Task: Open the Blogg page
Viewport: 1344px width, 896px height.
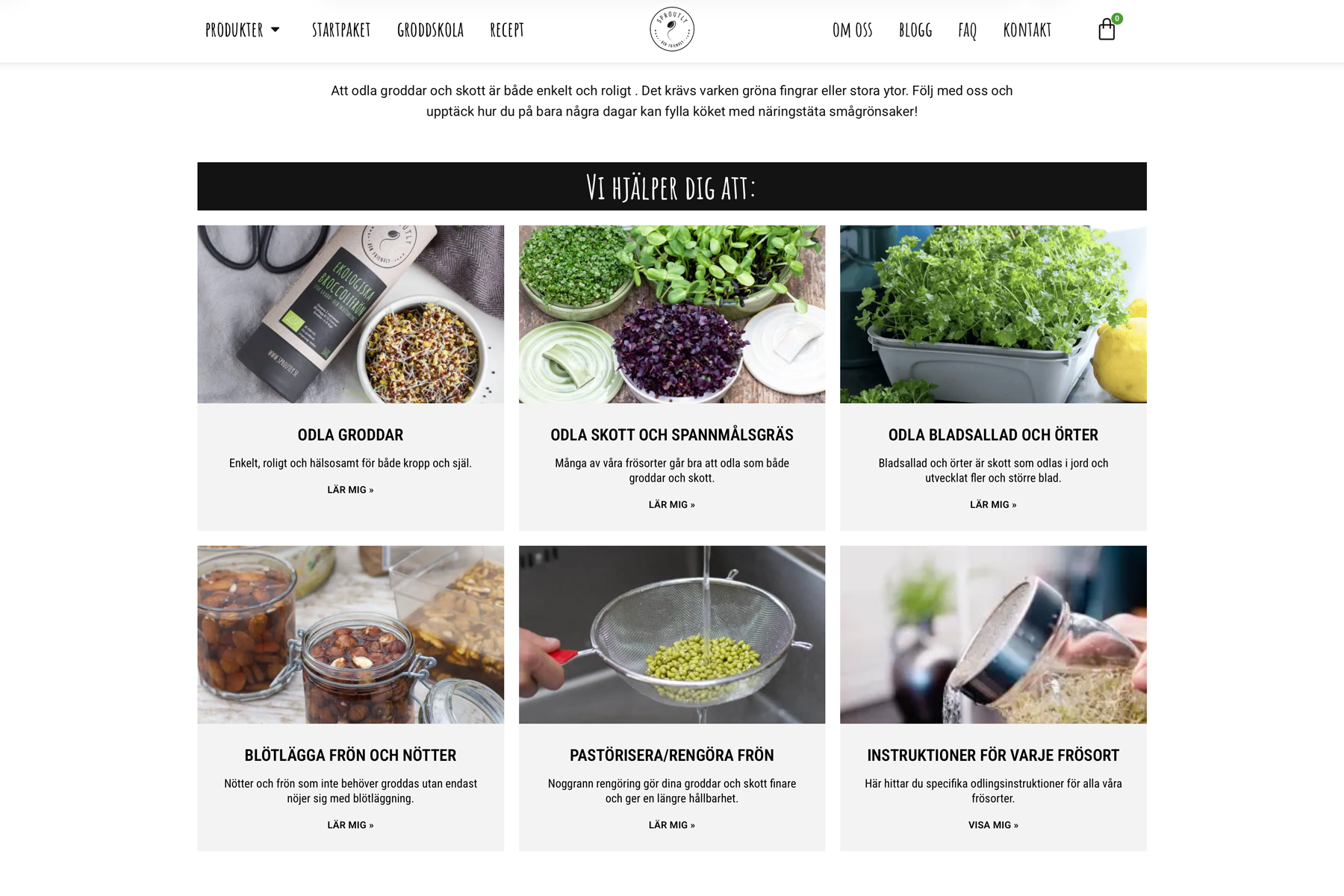Action: [915, 30]
